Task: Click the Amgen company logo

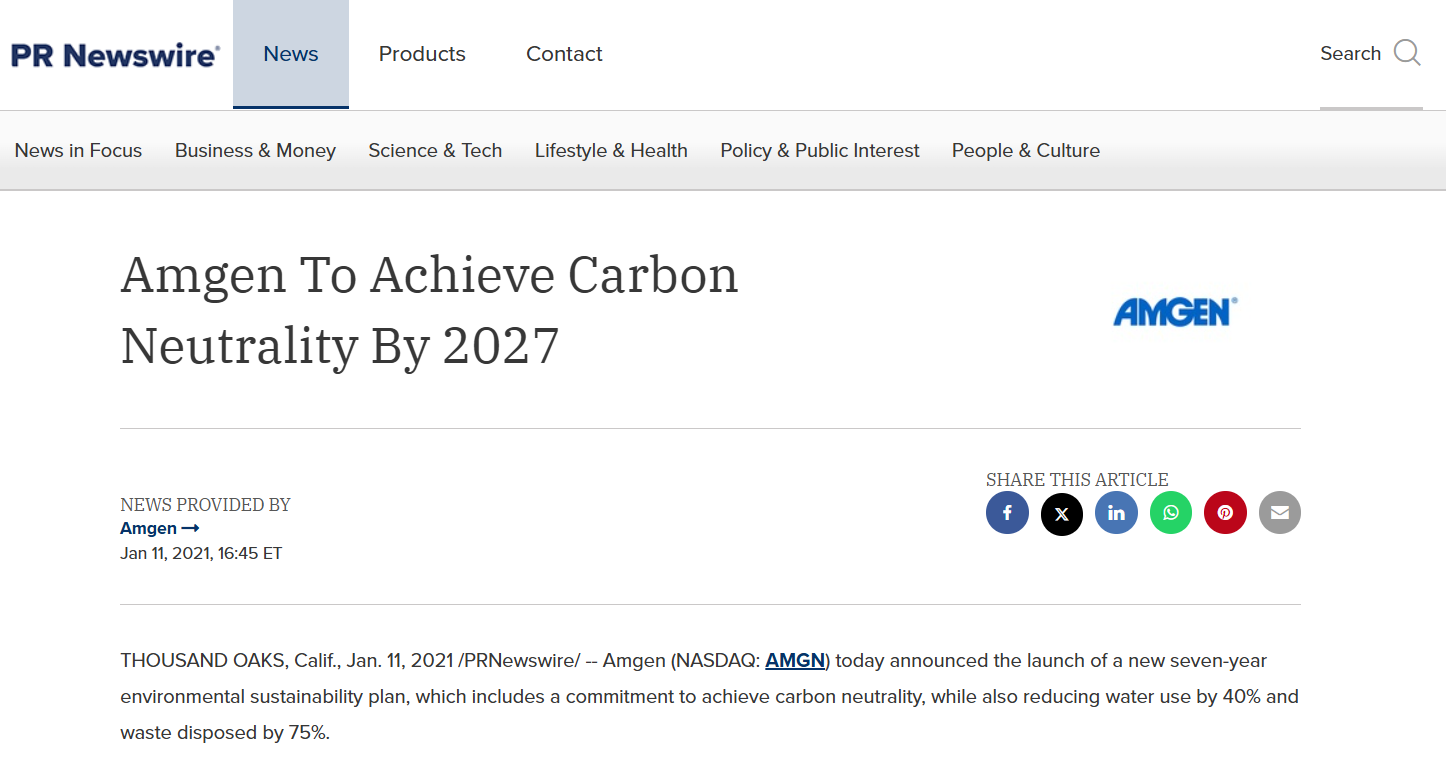Action: pyautogui.click(x=1175, y=312)
